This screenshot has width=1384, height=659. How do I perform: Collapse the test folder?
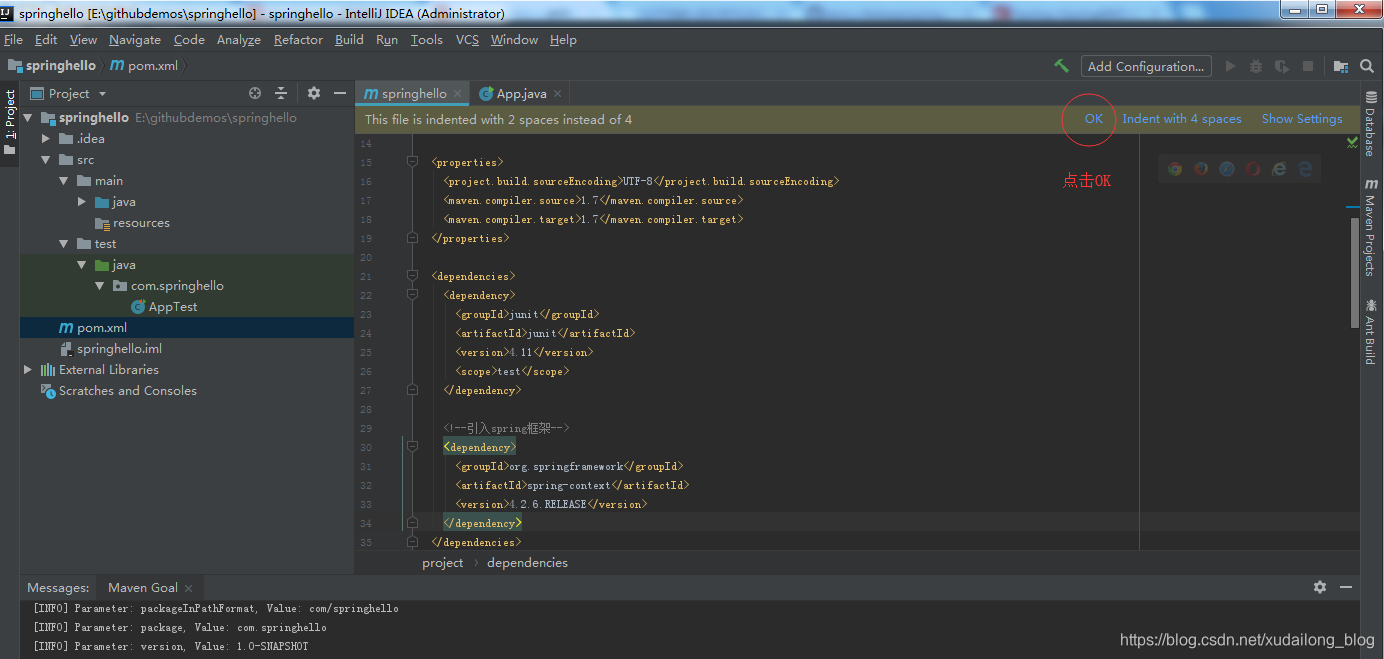tap(64, 244)
